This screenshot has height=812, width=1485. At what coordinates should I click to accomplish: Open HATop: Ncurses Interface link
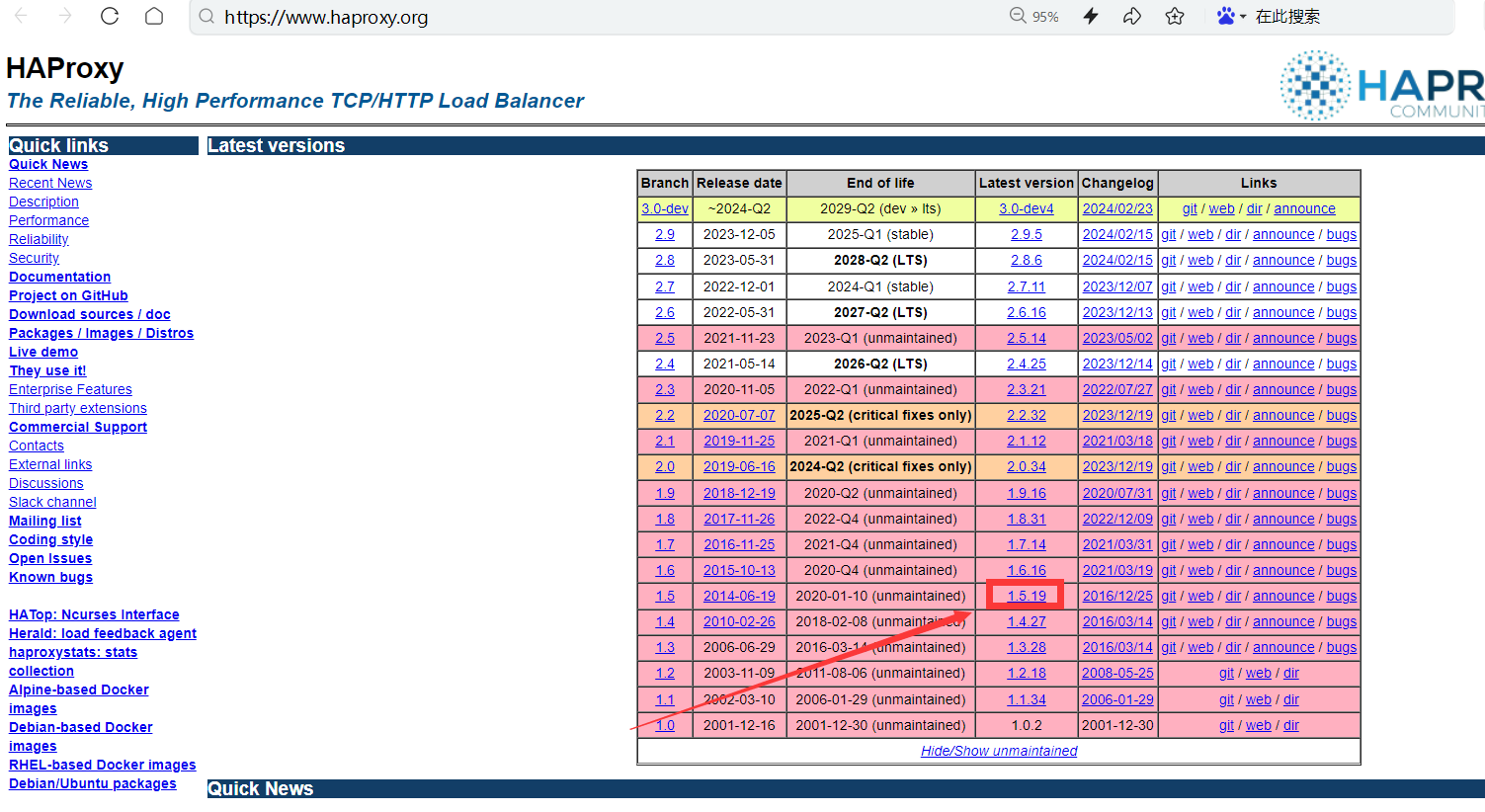pyautogui.click(x=94, y=614)
